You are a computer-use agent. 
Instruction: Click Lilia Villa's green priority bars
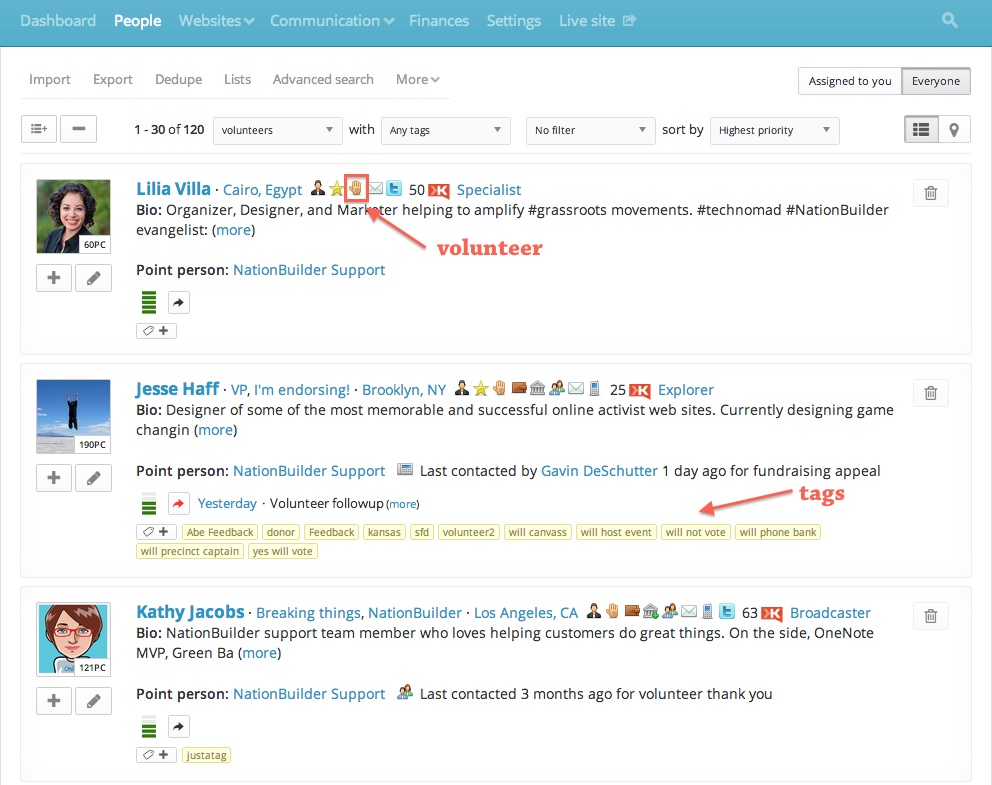[x=149, y=302]
